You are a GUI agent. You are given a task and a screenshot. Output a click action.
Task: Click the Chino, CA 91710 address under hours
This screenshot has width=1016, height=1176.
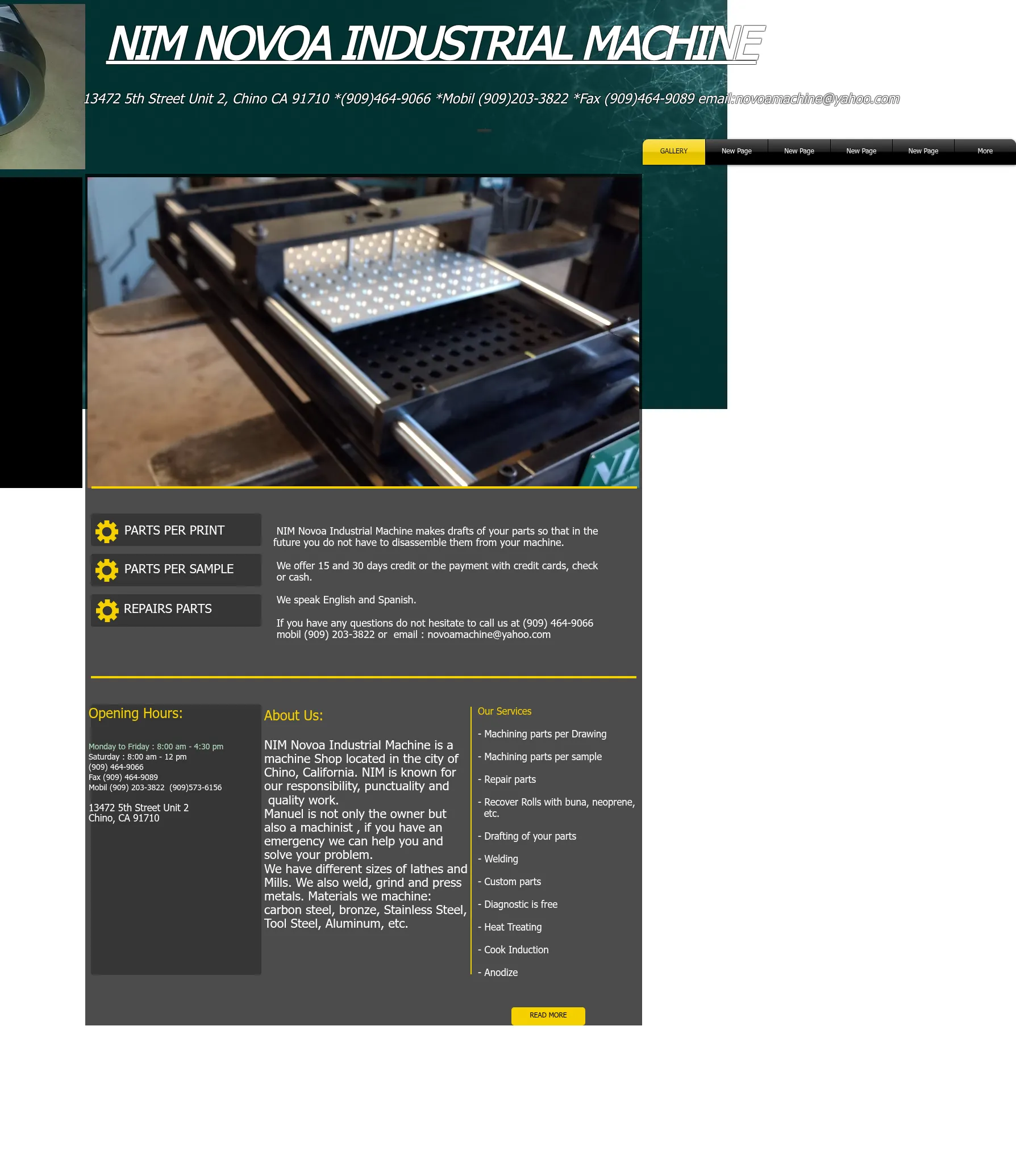124,818
